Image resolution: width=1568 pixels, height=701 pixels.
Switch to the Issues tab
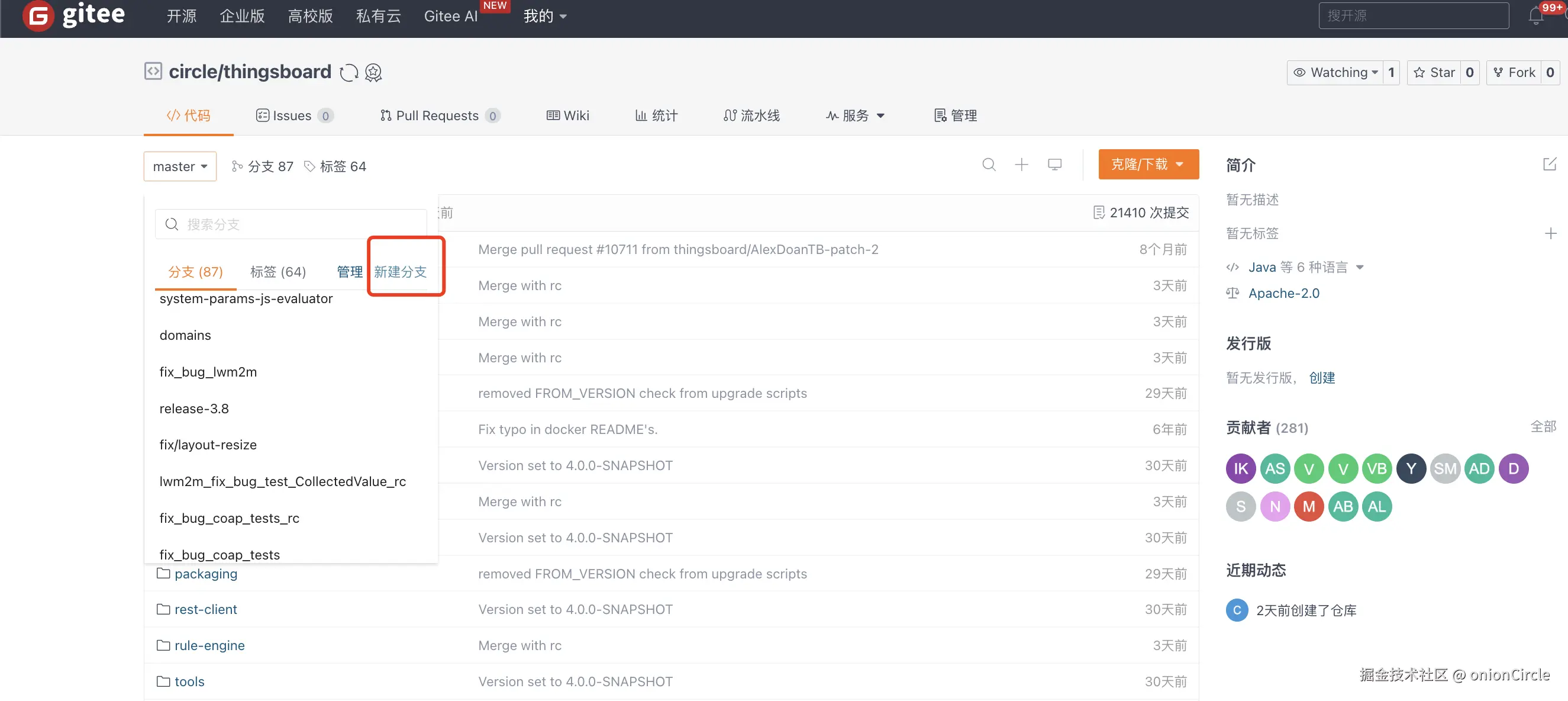tap(292, 115)
